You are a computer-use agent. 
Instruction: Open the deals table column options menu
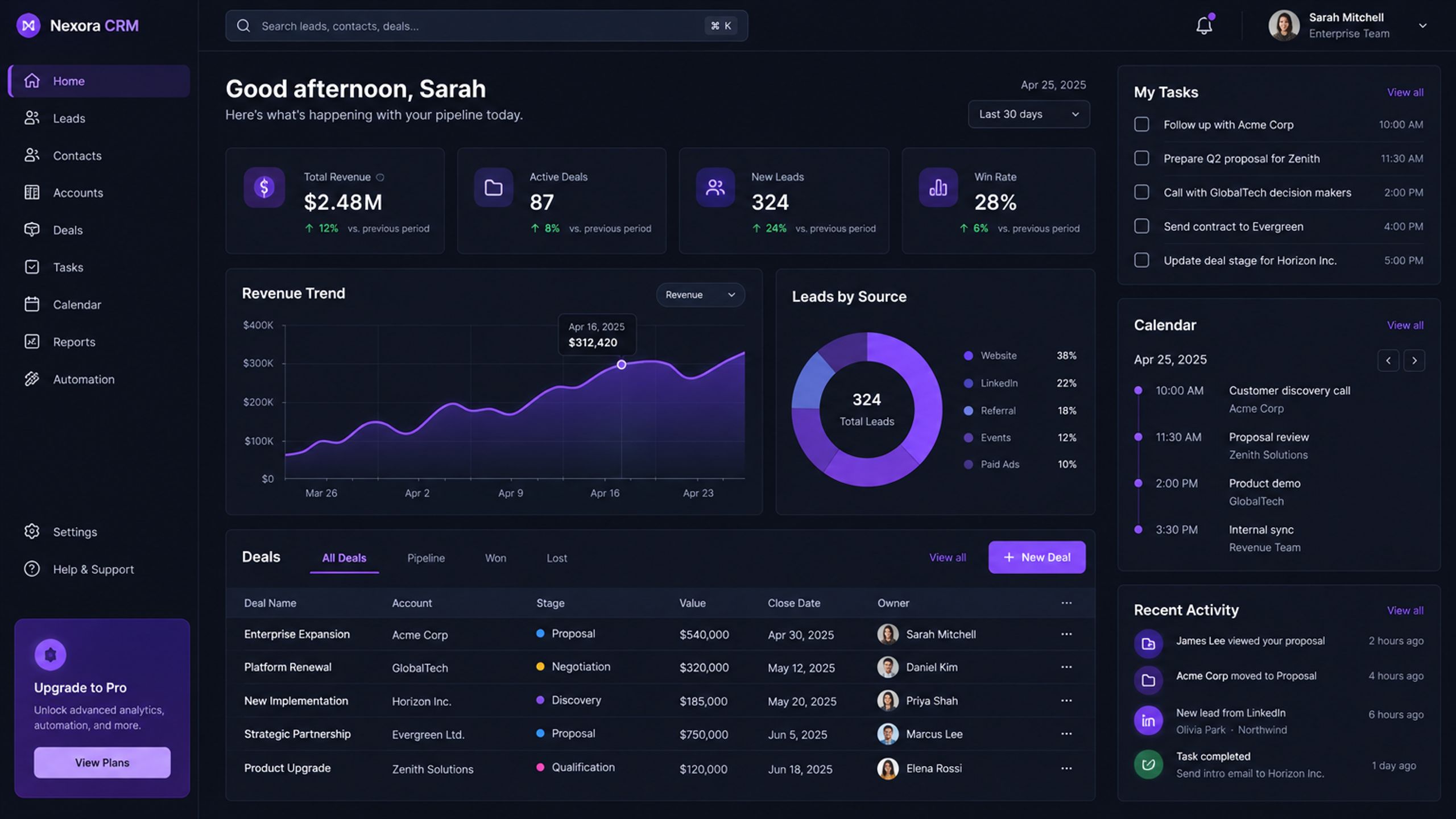click(x=1066, y=603)
